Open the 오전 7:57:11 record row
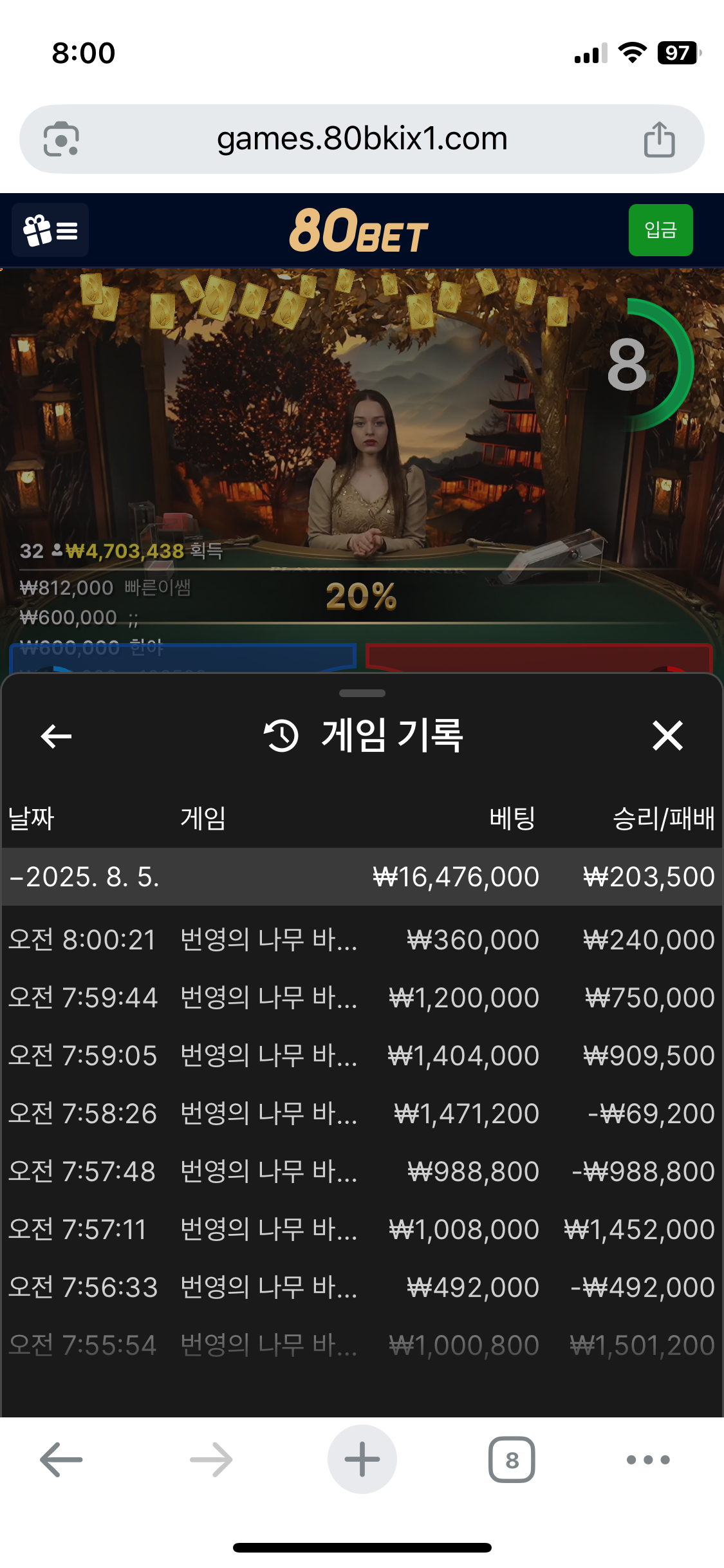 (362, 1229)
